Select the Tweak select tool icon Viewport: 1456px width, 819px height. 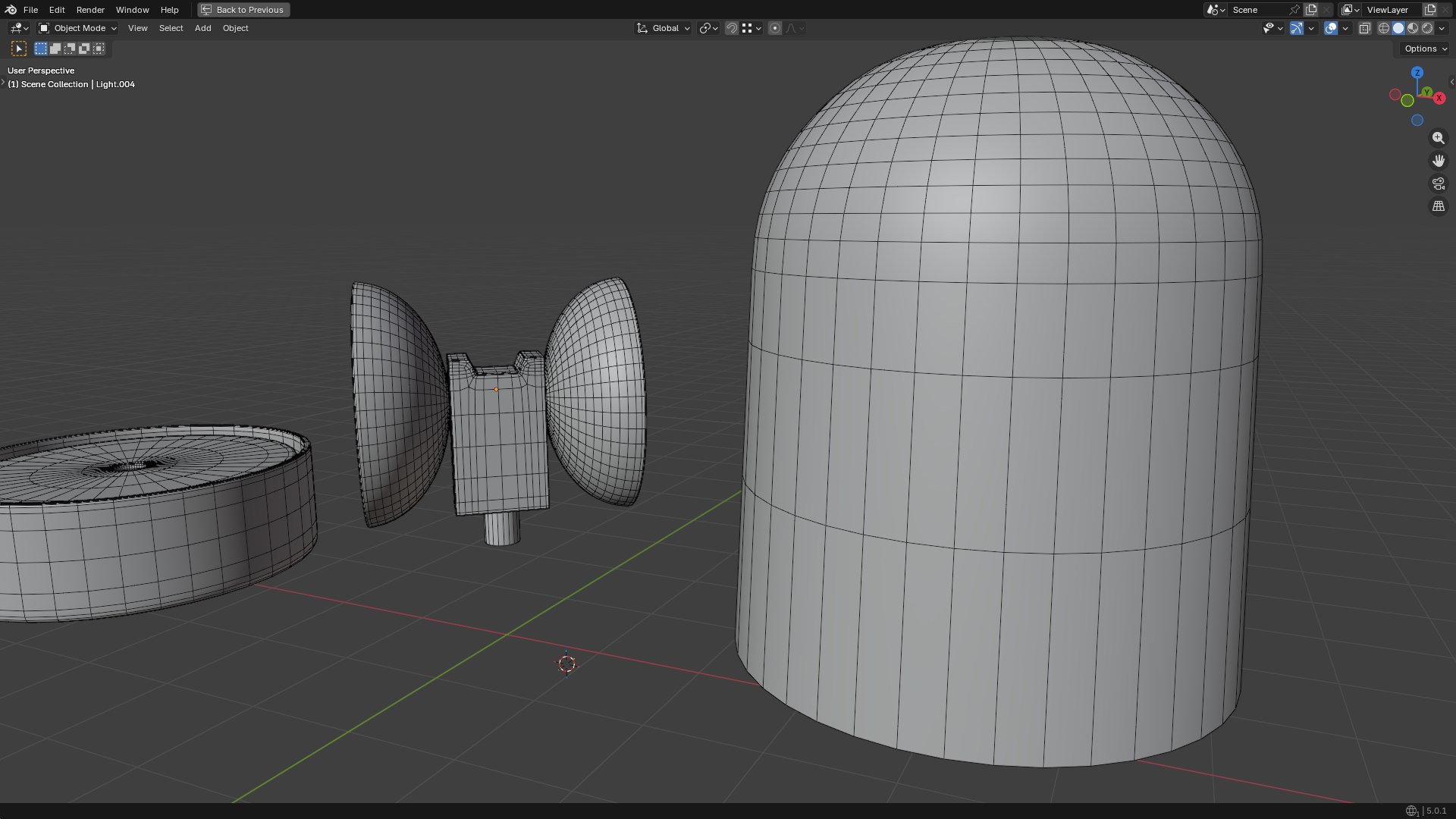tap(19, 49)
